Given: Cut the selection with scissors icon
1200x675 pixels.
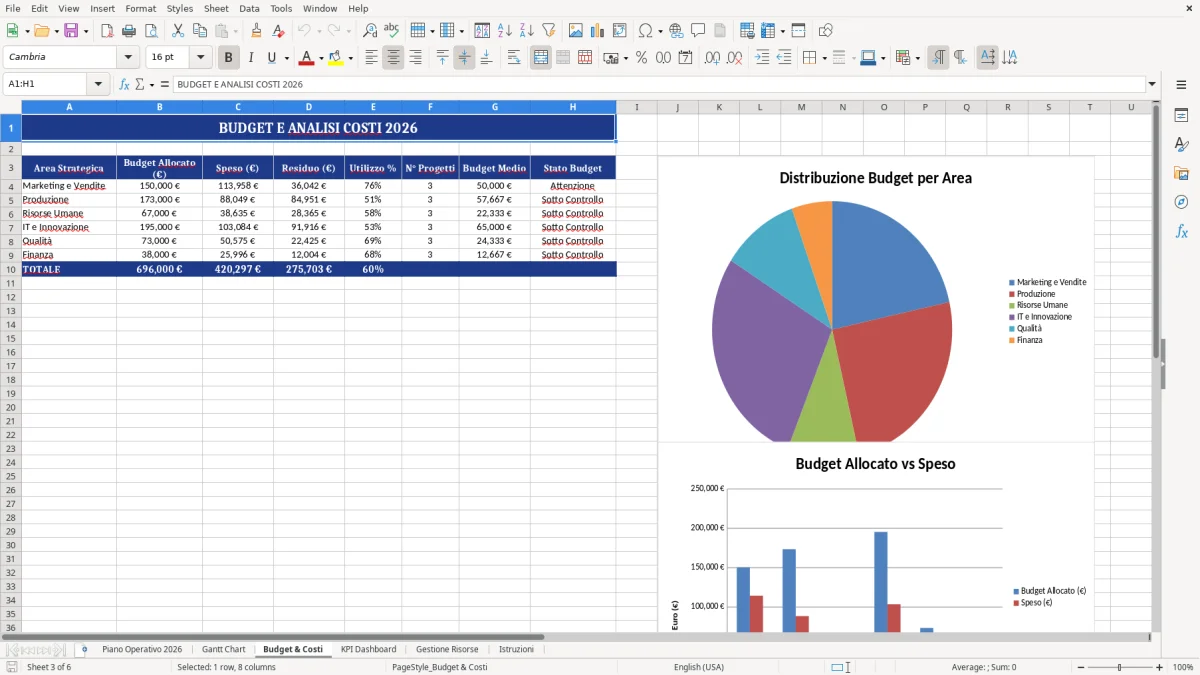Looking at the screenshot, I should click(178, 31).
